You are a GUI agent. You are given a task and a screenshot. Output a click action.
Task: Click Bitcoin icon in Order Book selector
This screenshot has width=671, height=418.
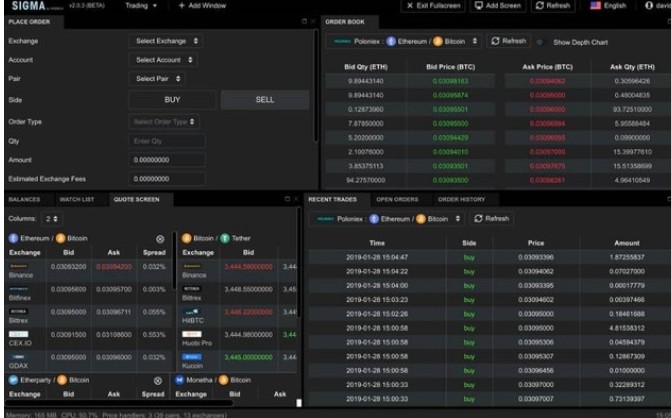coord(437,42)
